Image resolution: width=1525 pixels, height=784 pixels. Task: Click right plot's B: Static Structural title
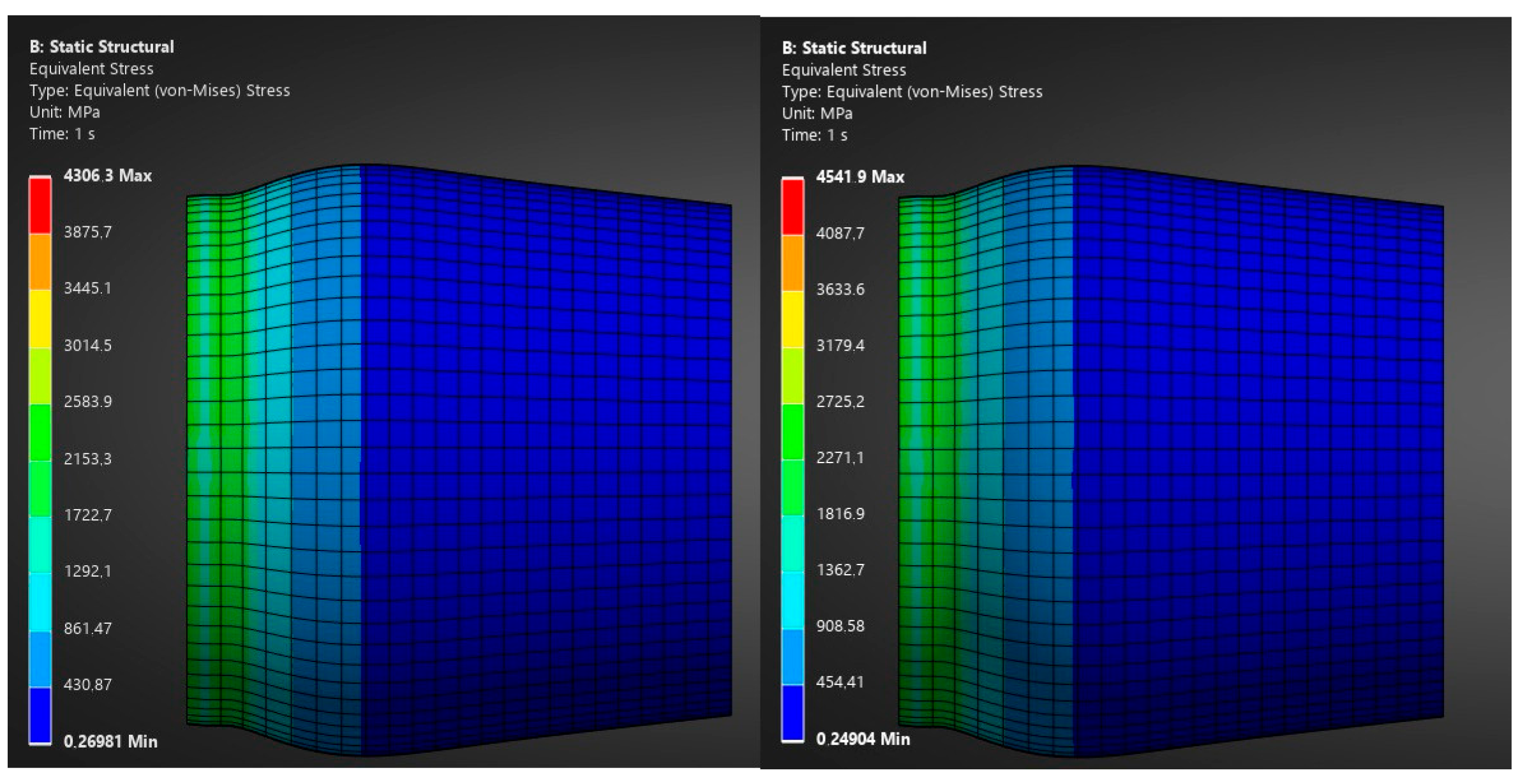point(854,48)
